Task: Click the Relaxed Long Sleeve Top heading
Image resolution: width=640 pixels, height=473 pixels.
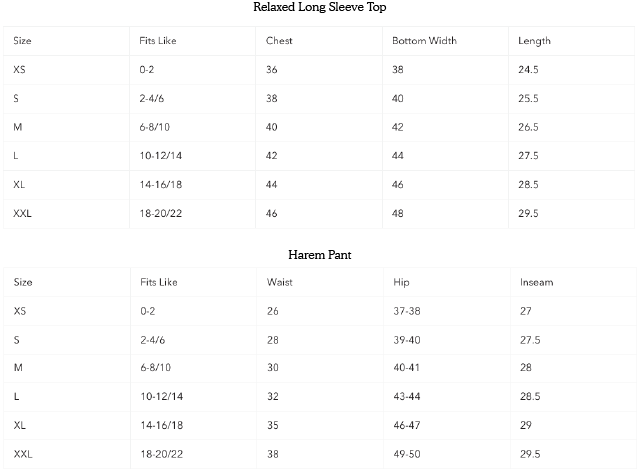Action: (320, 8)
